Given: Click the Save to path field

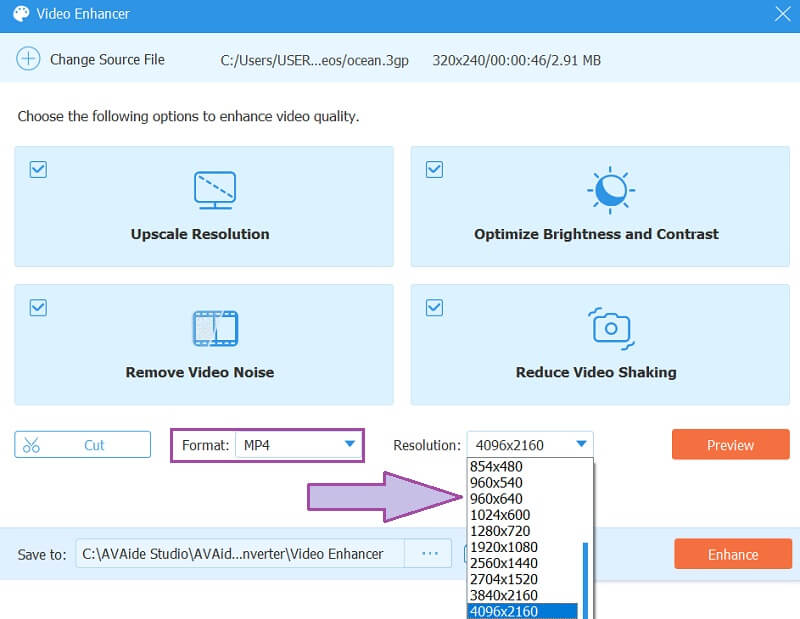Looking at the screenshot, I should [240, 554].
